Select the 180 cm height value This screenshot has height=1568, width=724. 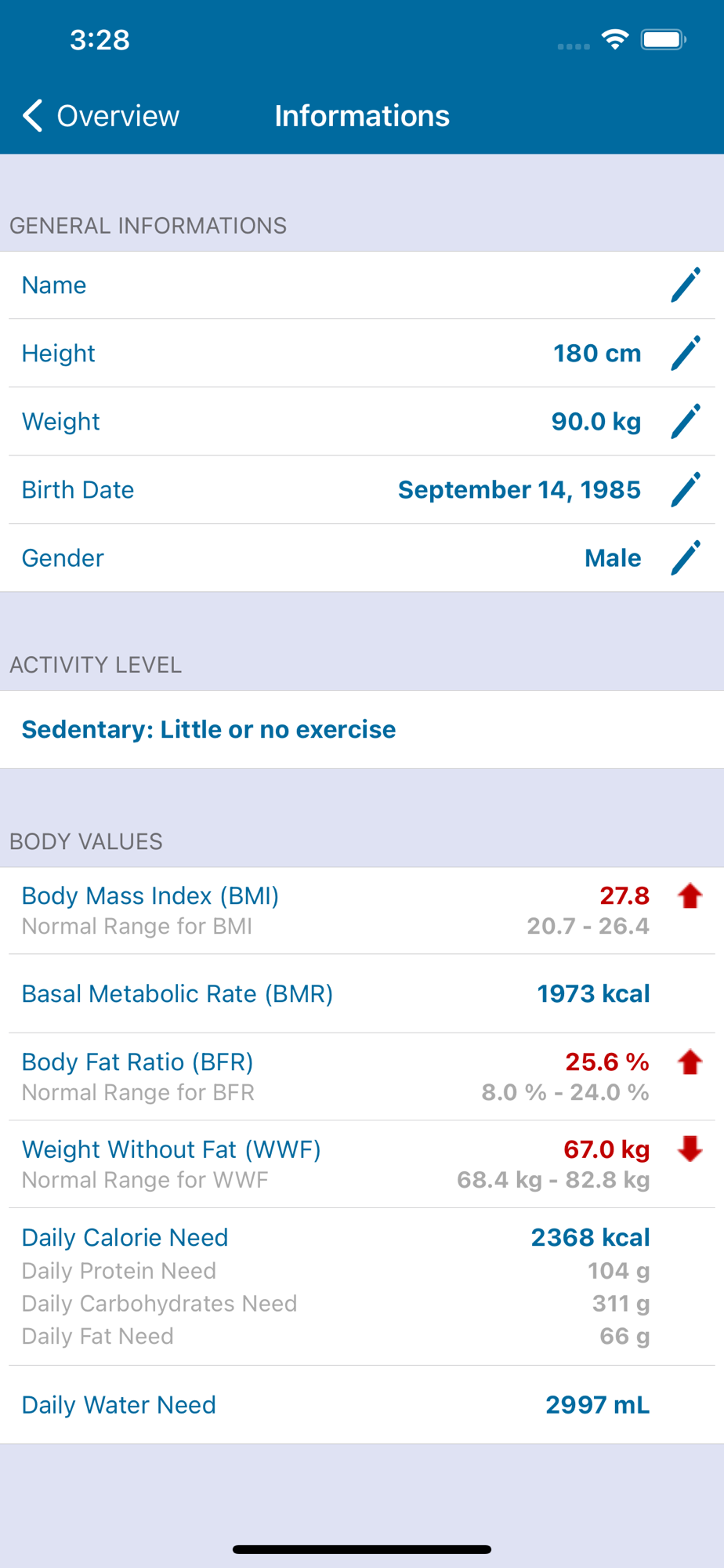pyautogui.click(x=597, y=354)
